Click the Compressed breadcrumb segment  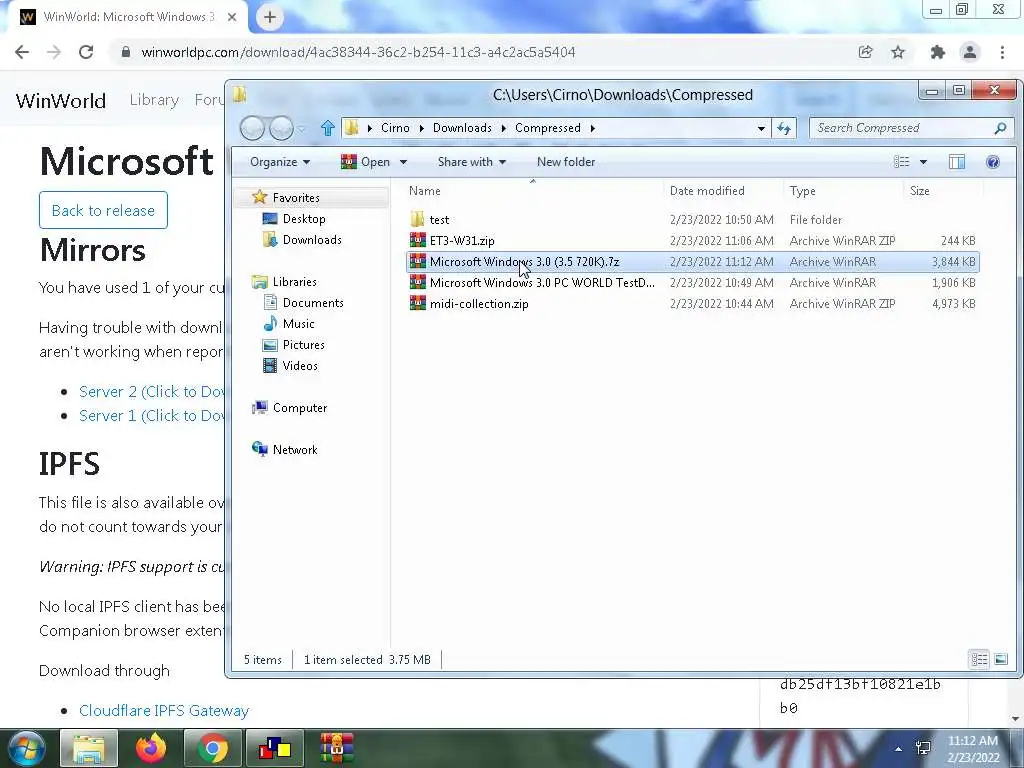pyautogui.click(x=547, y=128)
